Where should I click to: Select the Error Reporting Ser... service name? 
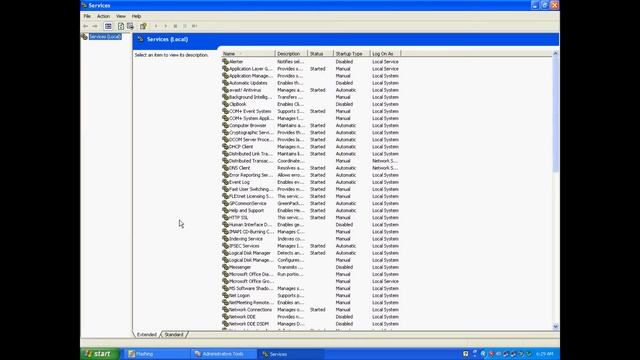[251, 175]
